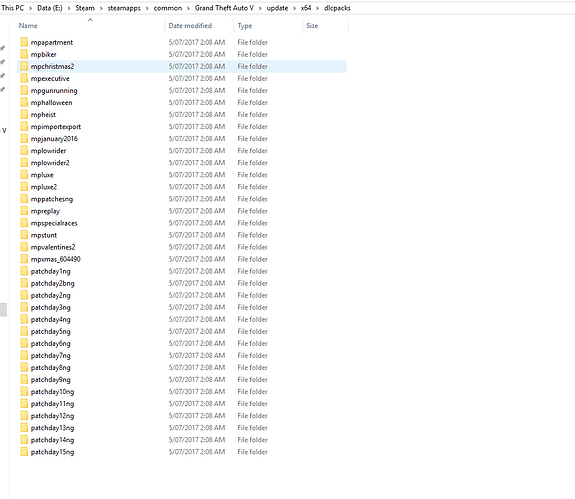Go to steamapps in breadcrumb
This screenshot has width=575, height=499.
(124, 8)
